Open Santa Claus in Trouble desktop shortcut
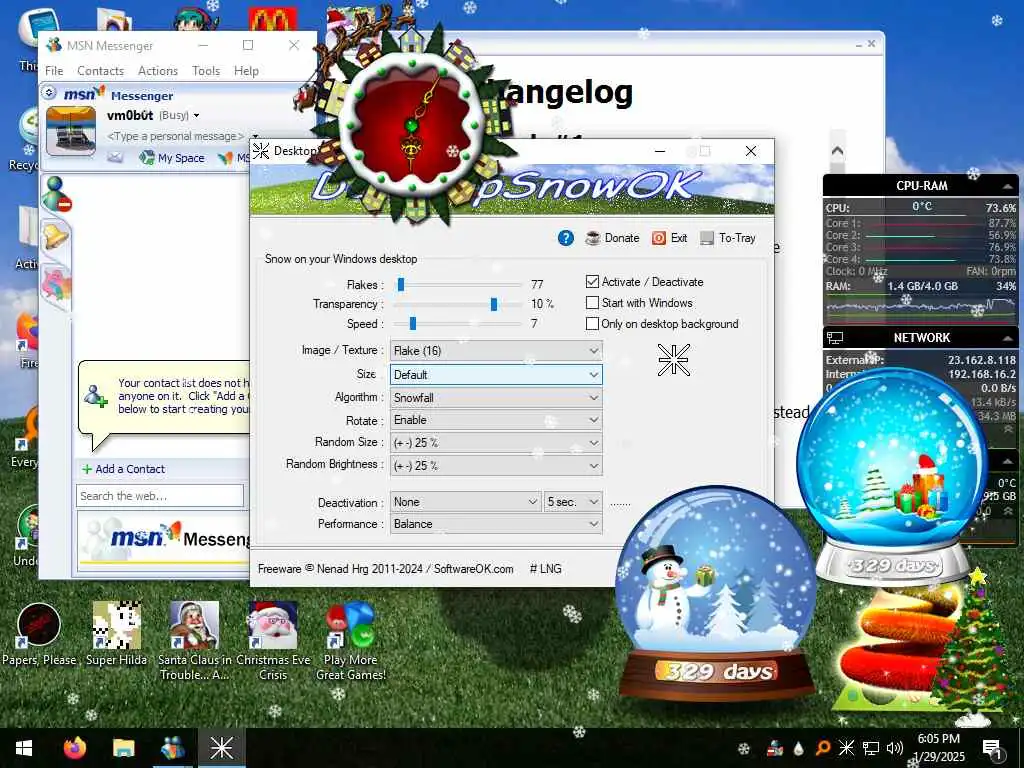Image resolution: width=1024 pixels, height=768 pixels. [195, 641]
